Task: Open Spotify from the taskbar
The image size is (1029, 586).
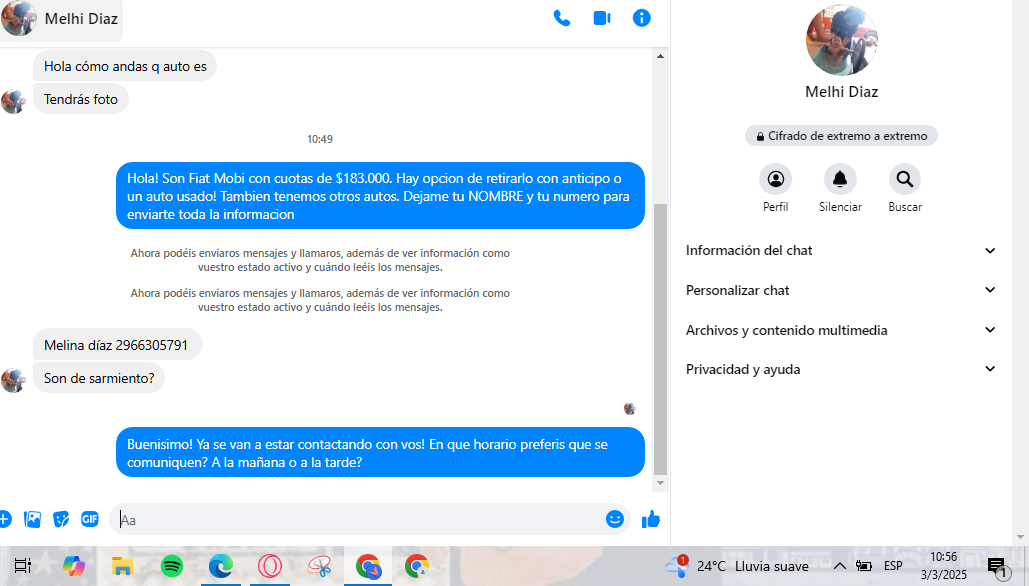Action: 172,566
